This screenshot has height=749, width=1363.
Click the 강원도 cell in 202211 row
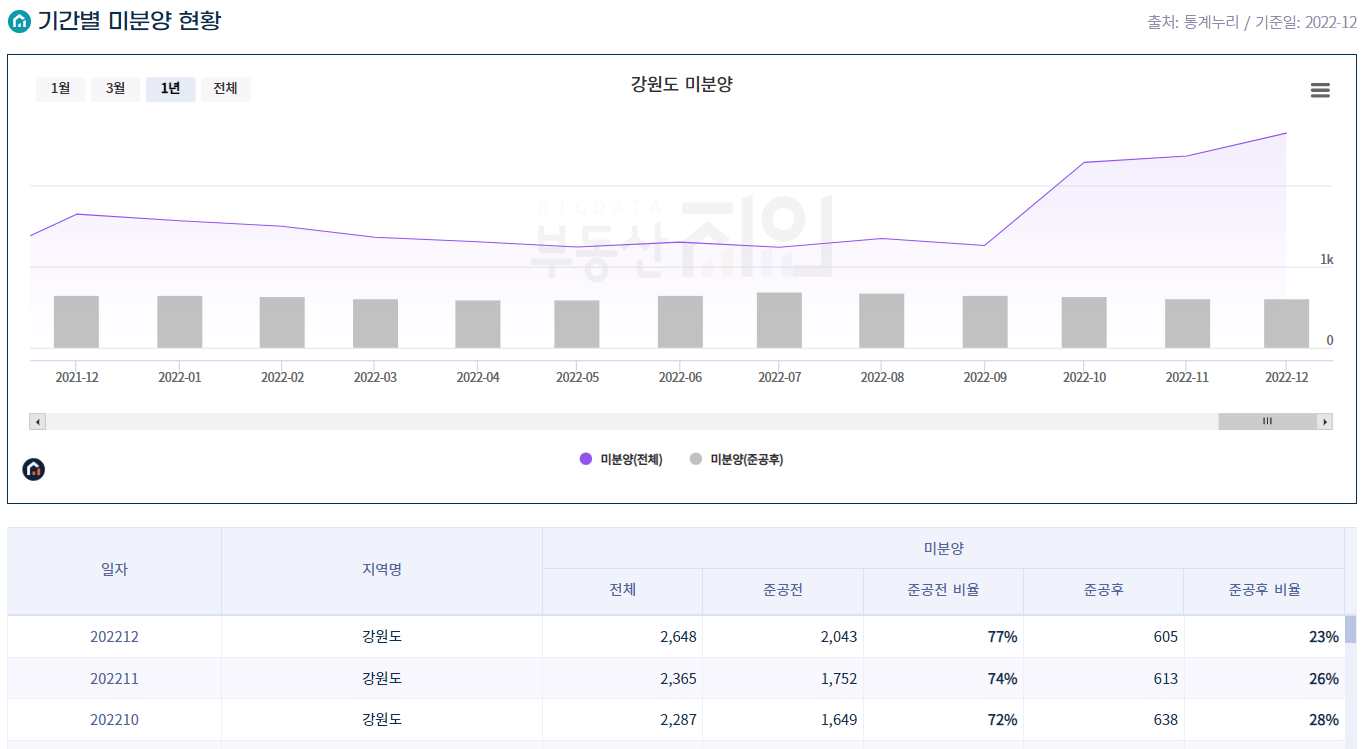382,678
